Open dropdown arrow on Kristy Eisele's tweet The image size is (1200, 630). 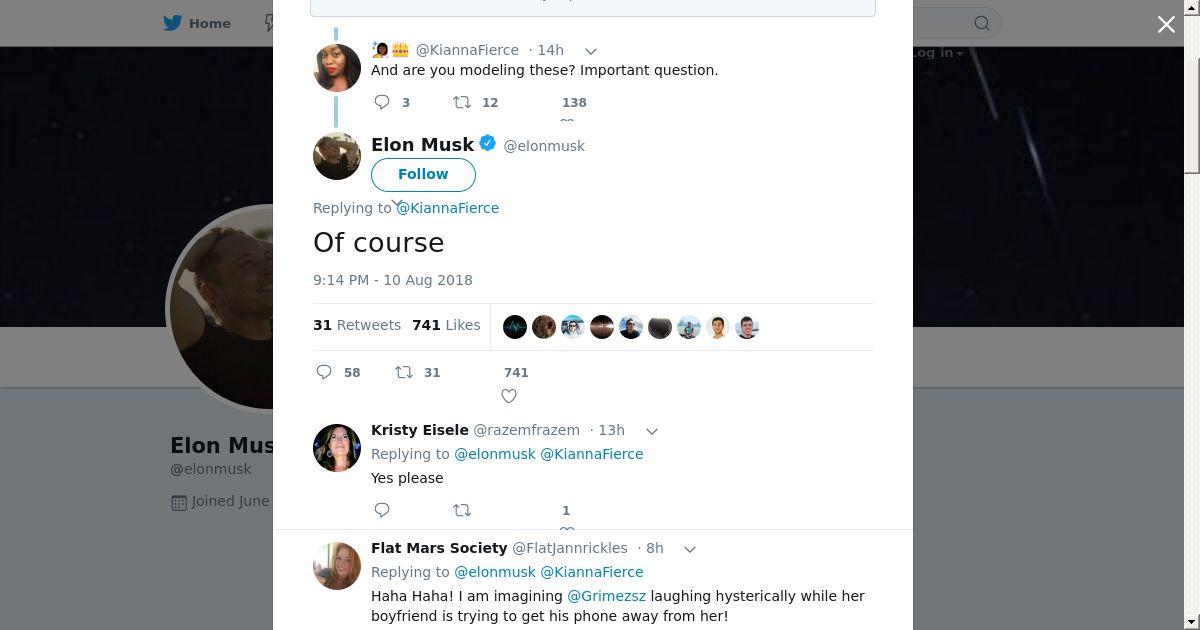click(652, 431)
